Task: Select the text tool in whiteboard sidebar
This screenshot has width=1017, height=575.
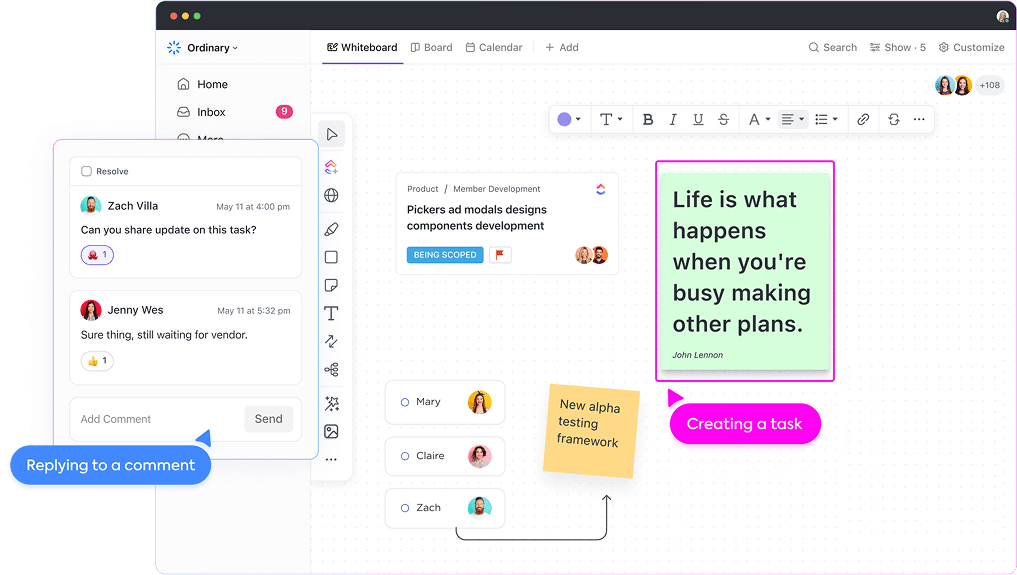Action: click(331, 313)
